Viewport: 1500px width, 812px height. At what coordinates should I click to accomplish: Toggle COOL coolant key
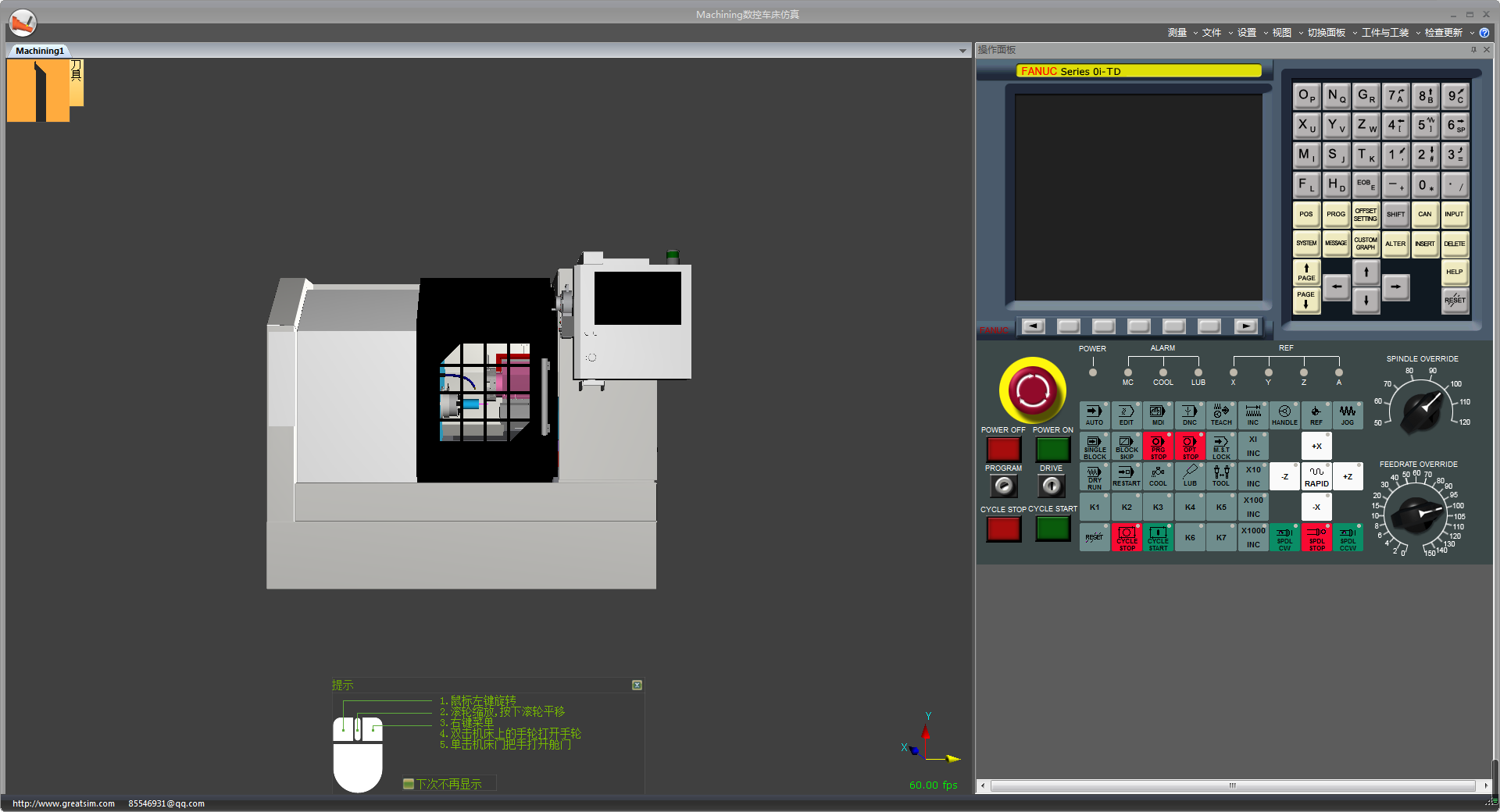click(1158, 476)
